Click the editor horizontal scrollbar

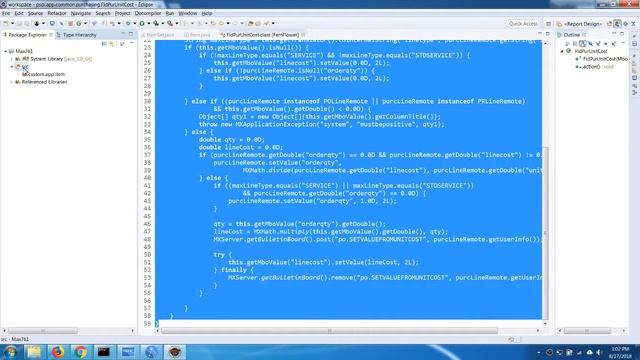click(x=329, y=331)
